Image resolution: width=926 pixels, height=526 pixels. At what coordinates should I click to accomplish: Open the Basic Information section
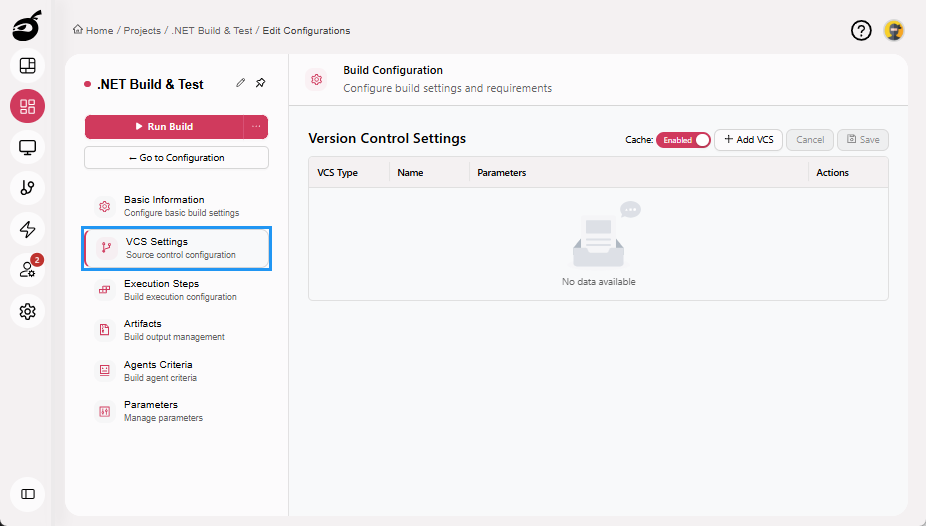[177, 206]
